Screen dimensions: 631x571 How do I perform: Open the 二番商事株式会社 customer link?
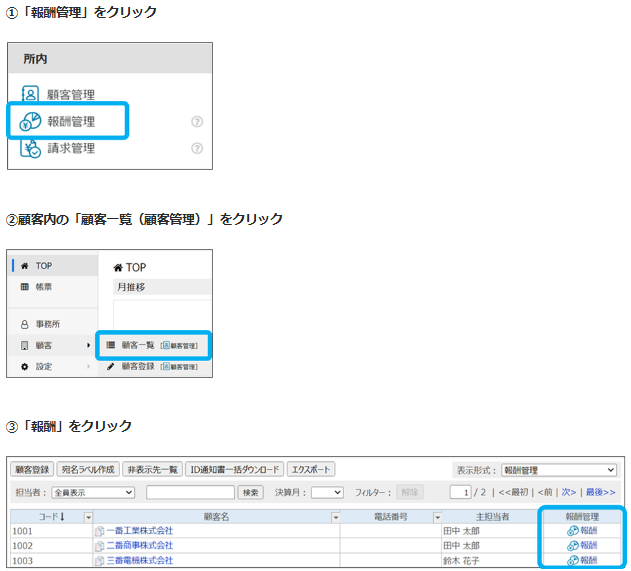[x=139, y=545]
